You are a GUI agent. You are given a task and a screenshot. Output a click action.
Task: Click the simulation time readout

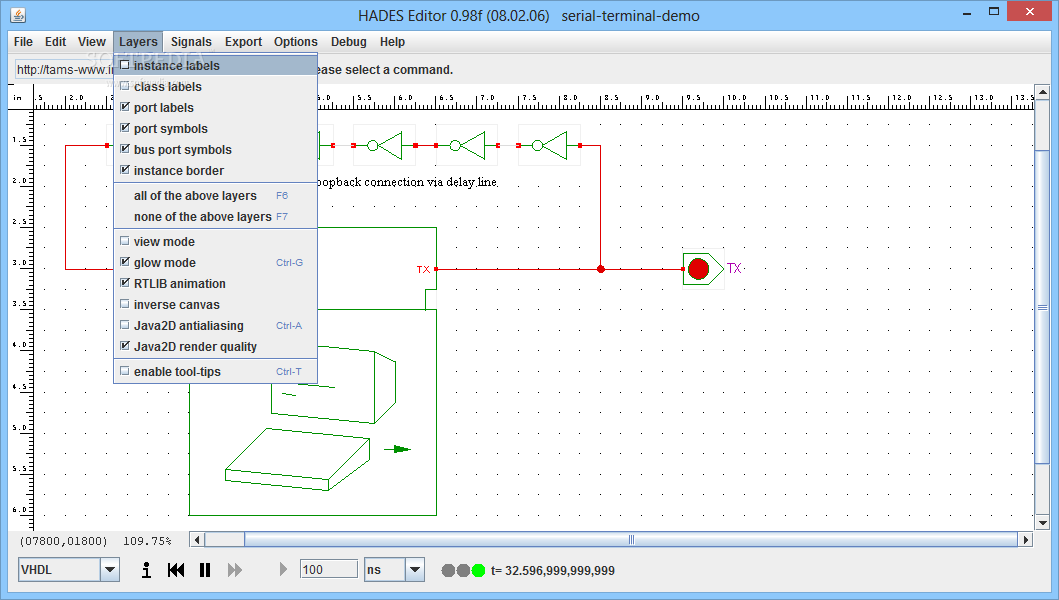pos(552,570)
